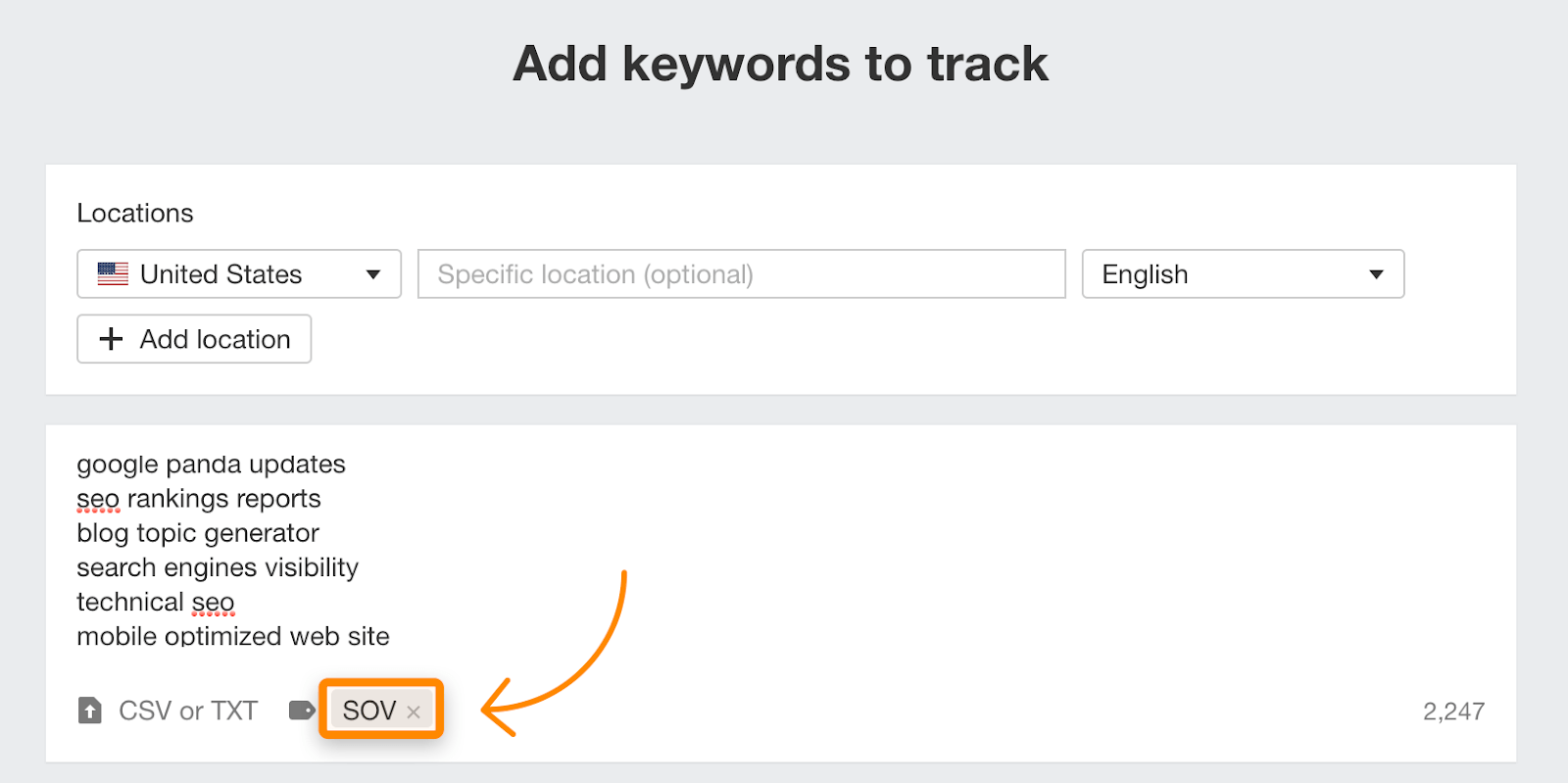Click the United States flag icon
Image resolution: width=1568 pixels, height=783 pixels.
[113, 273]
